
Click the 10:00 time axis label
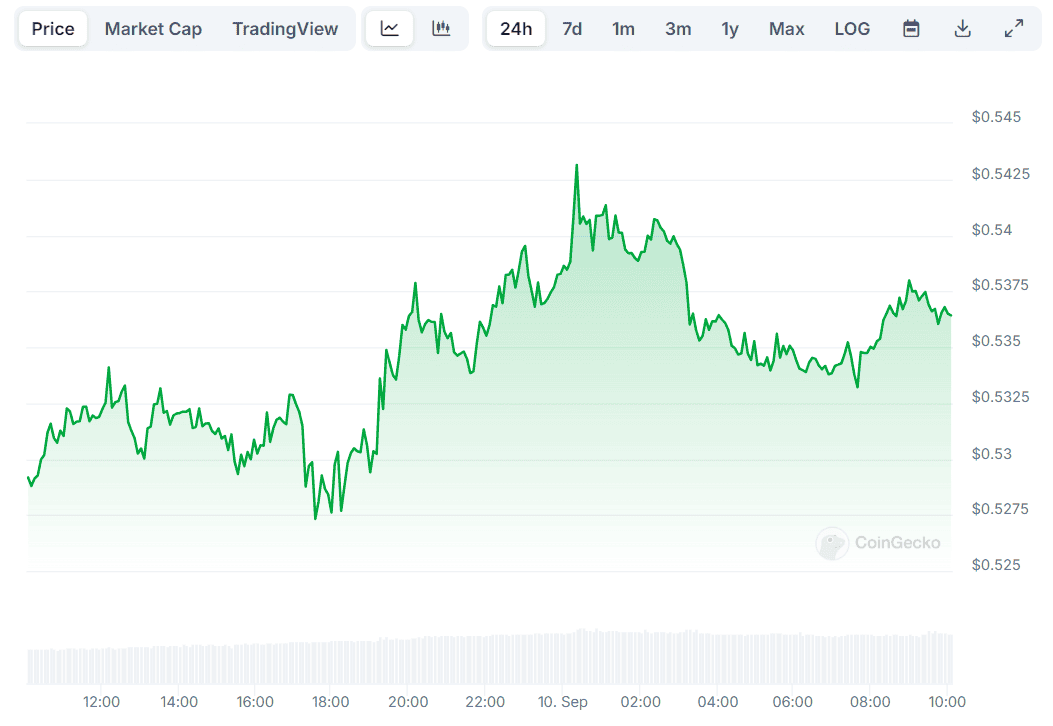click(947, 702)
